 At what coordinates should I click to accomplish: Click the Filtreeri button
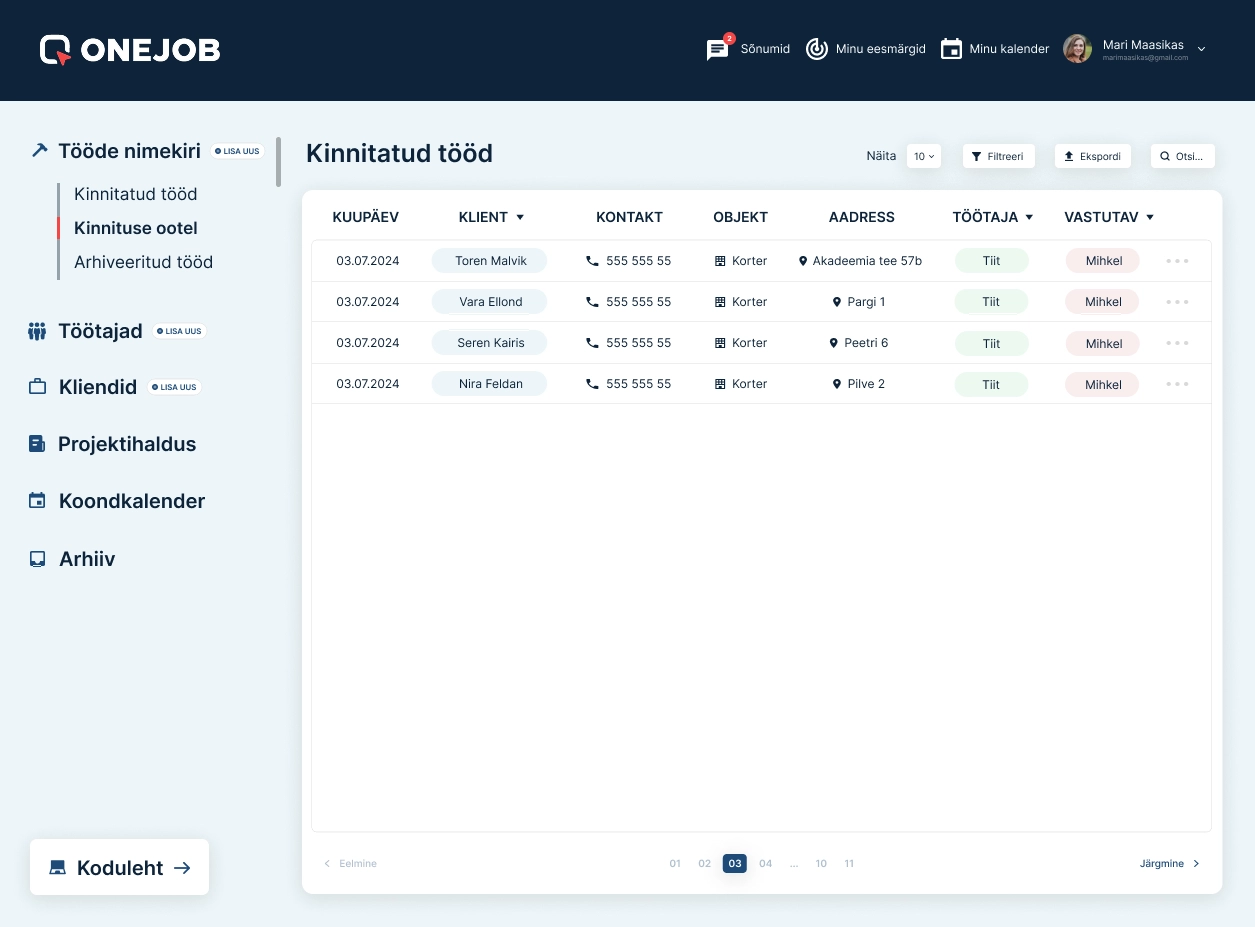[x=998, y=156]
